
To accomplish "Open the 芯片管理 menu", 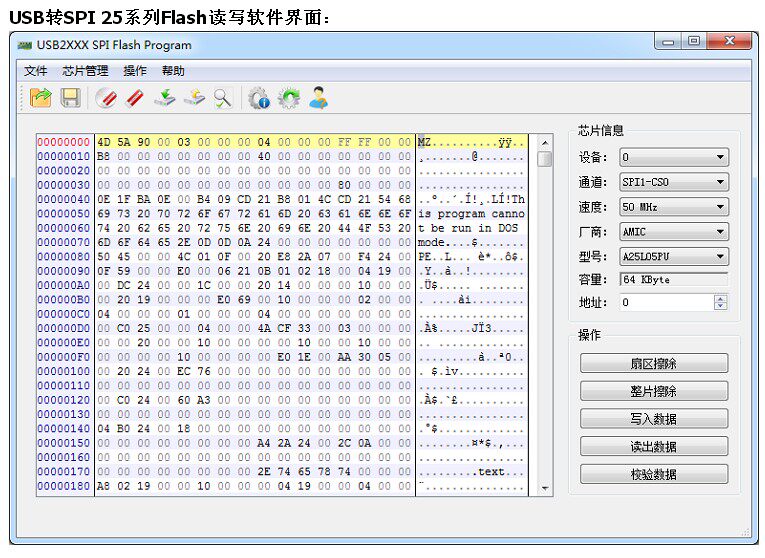I will (85, 71).
